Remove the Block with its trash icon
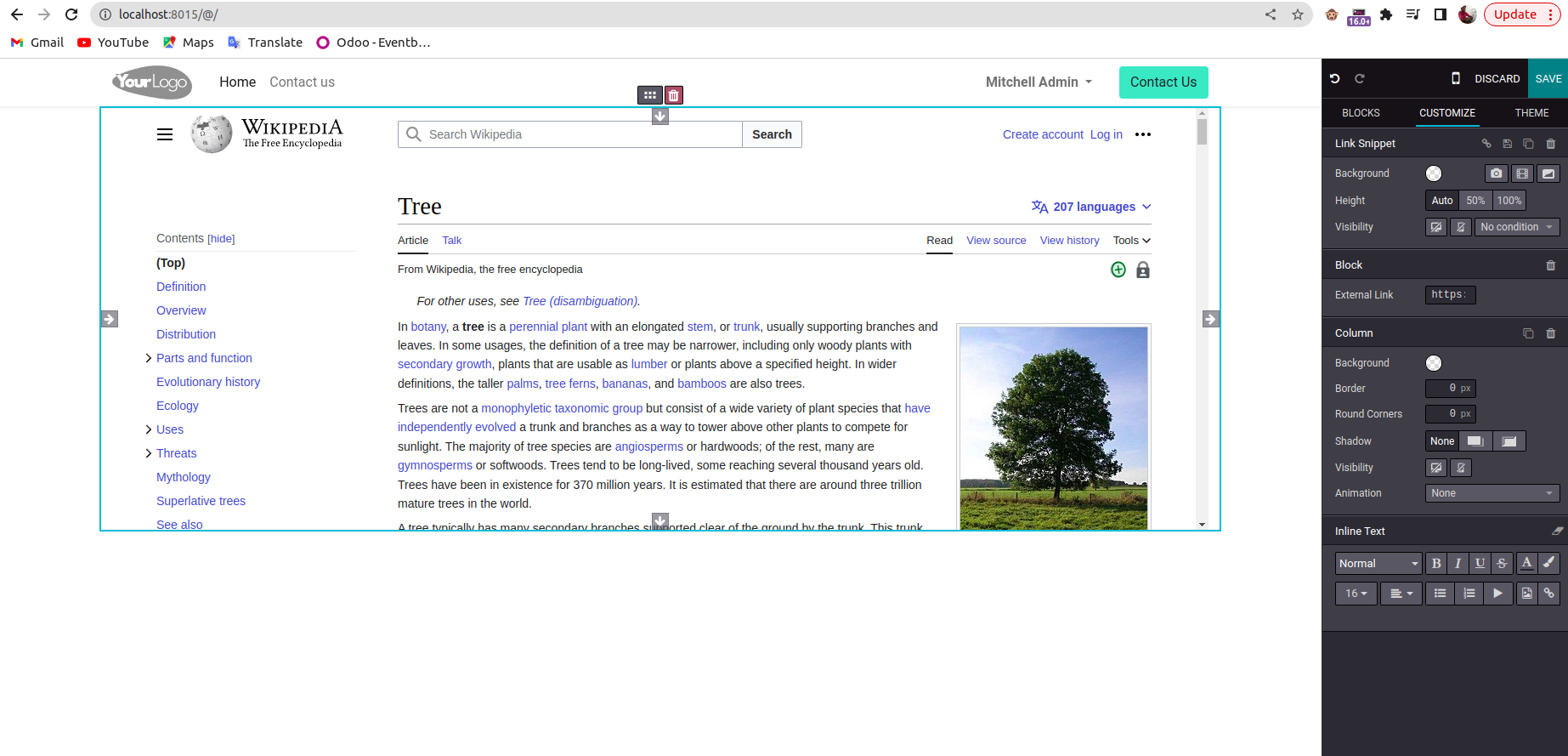The height and width of the screenshot is (756, 1568). click(1551, 265)
